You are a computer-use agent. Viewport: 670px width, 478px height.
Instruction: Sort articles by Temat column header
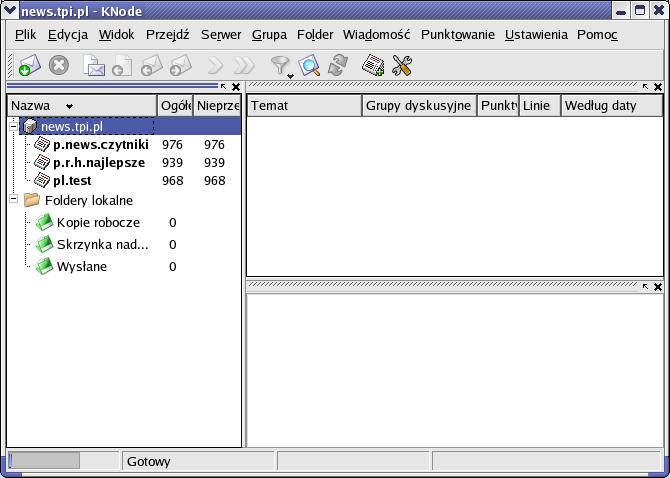point(303,105)
